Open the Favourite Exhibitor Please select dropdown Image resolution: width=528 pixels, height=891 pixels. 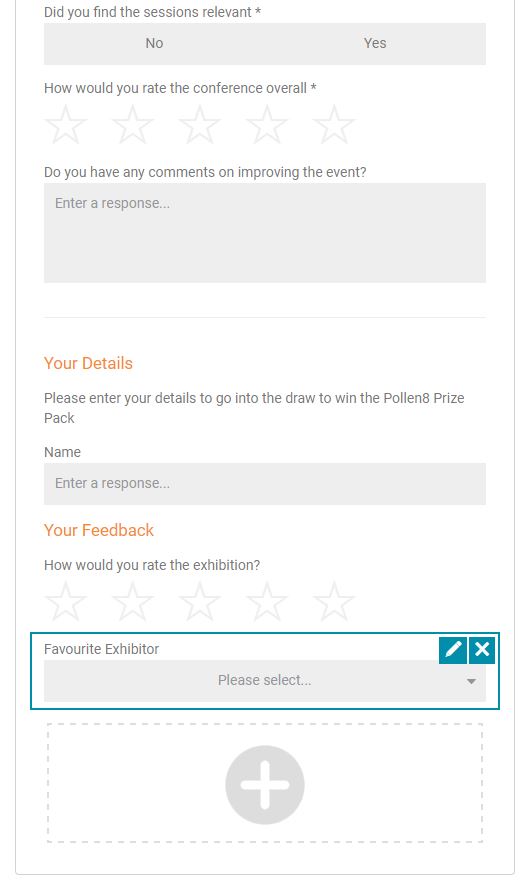(x=265, y=681)
